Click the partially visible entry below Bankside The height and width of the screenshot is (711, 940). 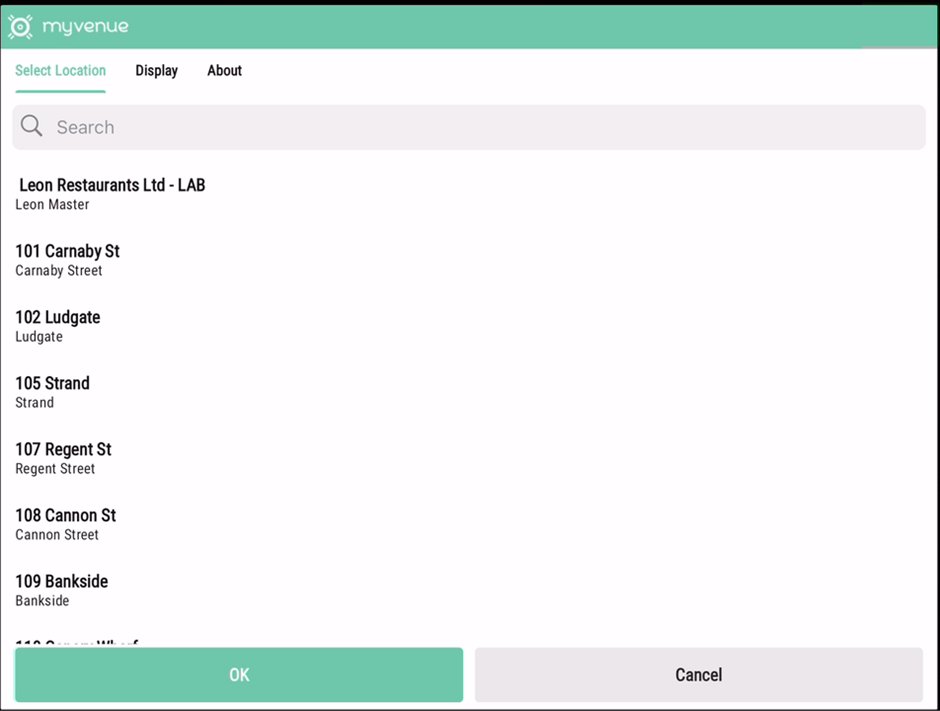point(77,642)
